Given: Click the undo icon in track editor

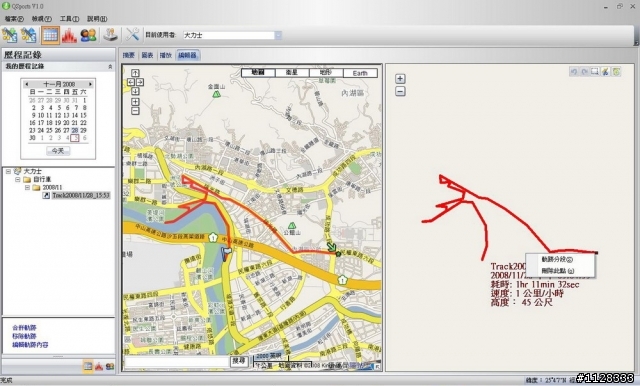Looking at the screenshot, I should tap(574, 72).
